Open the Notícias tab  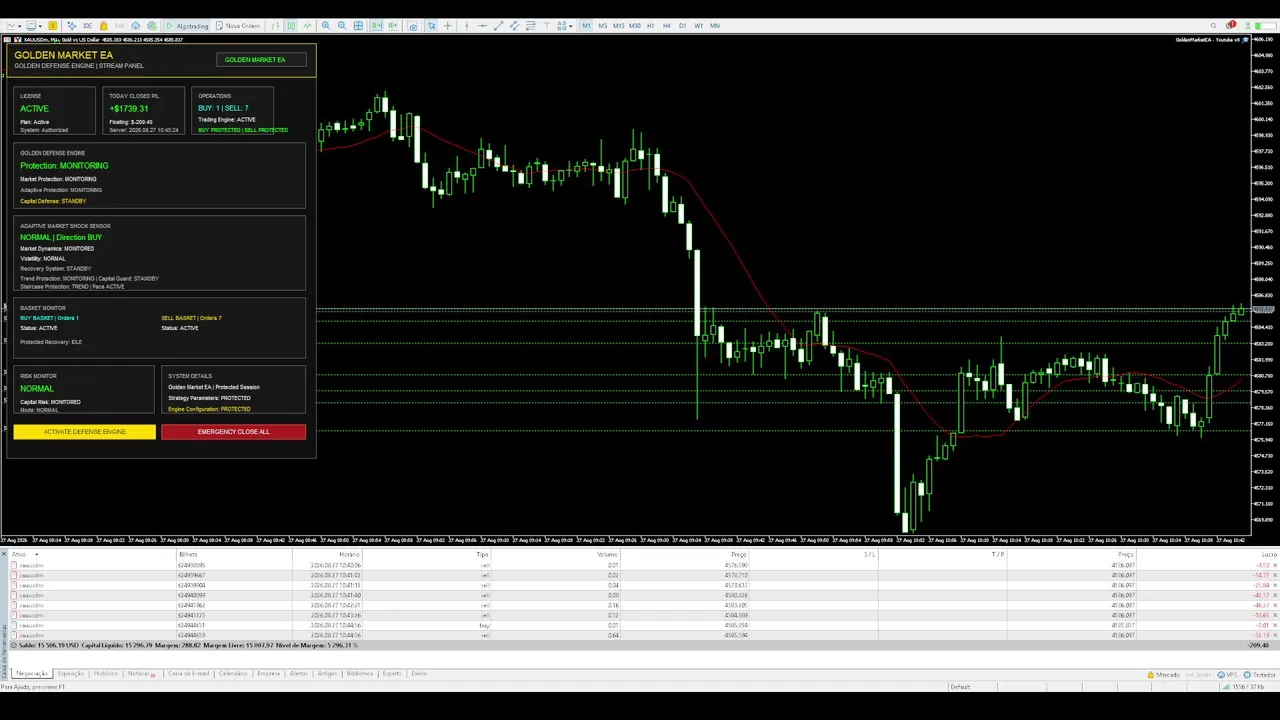139,673
